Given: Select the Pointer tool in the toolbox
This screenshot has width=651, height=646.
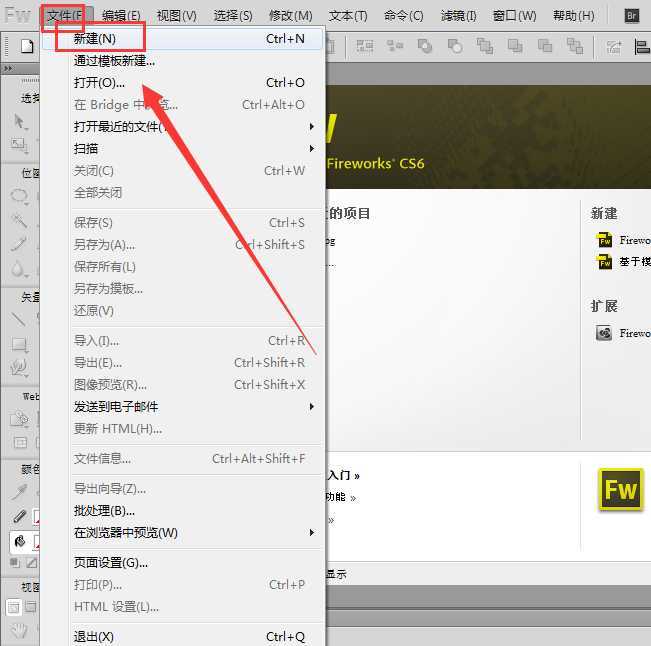Looking at the screenshot, I should pyautogui.click(x=19, y=121).
